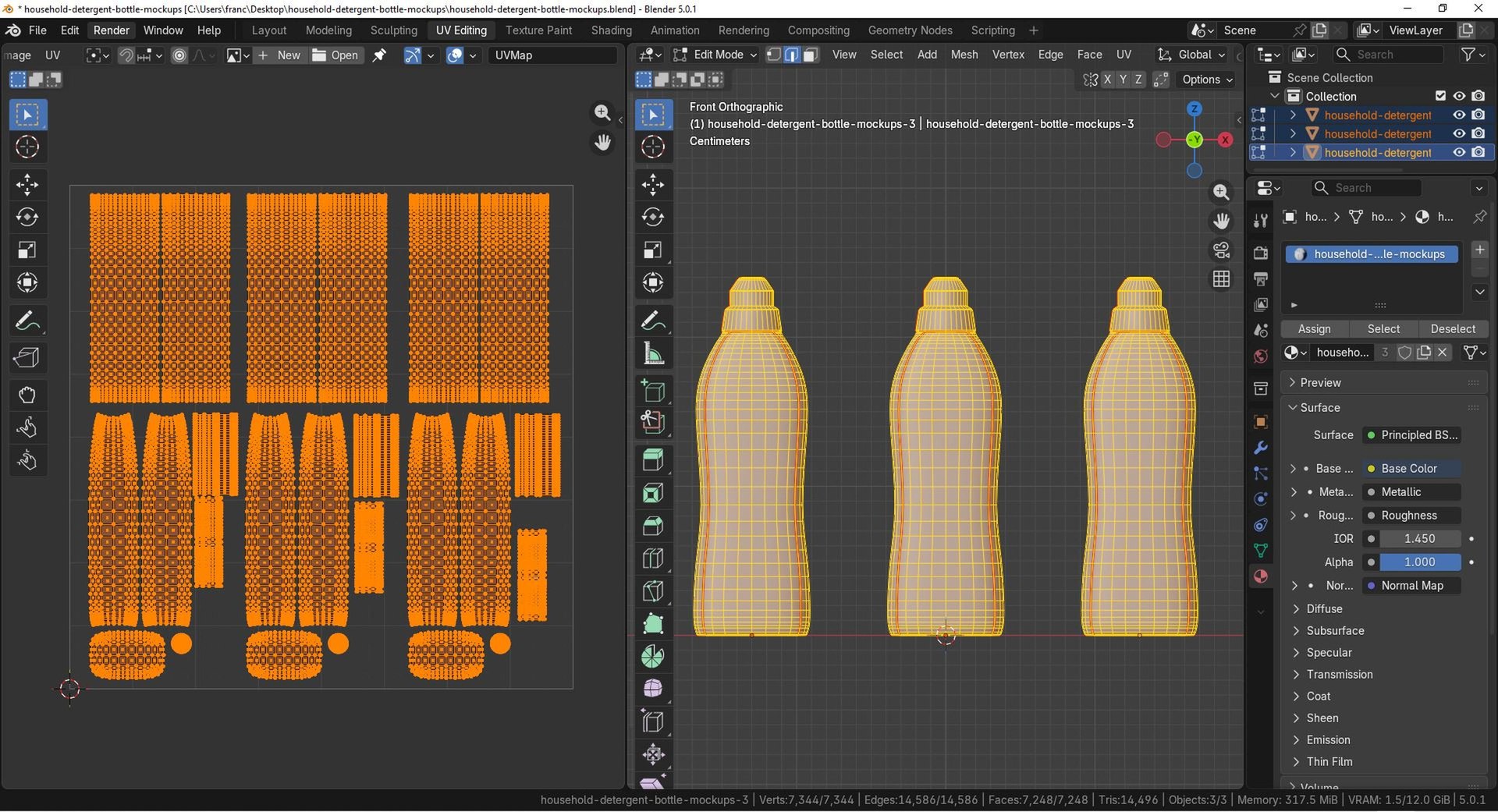Open the File menu
1498x812 pixels.
click(x=37, y=30)
